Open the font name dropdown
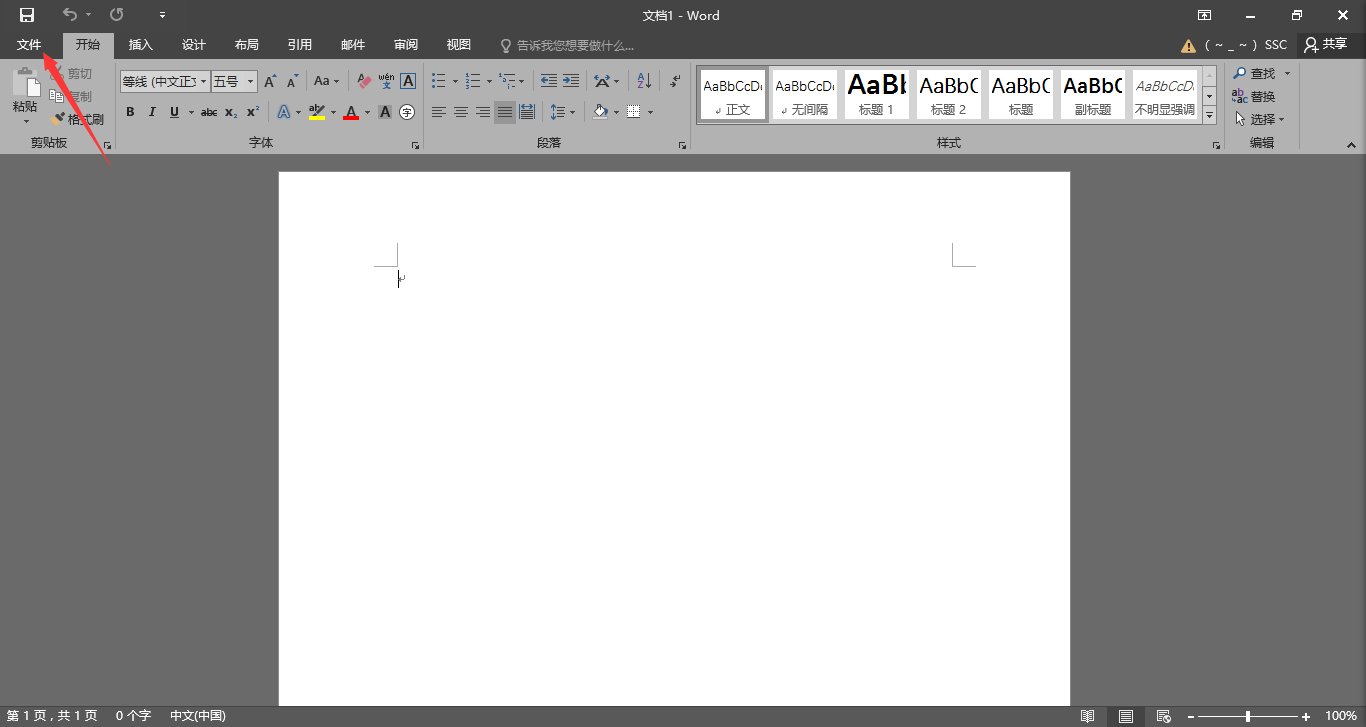 pyautogui.click(x=203, y=81)
